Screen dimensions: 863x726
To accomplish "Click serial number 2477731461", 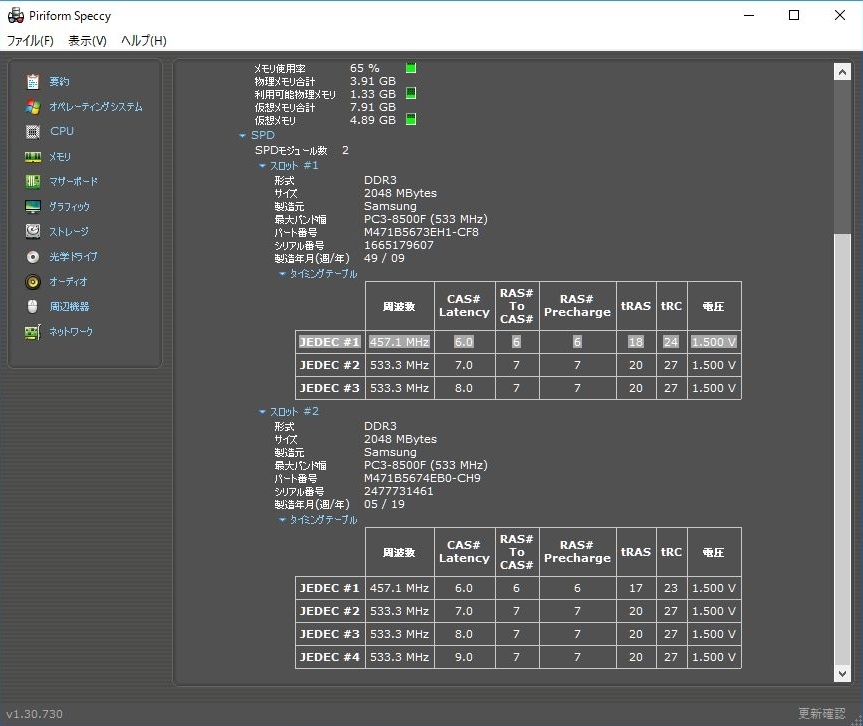I will [x=398, y=491].
